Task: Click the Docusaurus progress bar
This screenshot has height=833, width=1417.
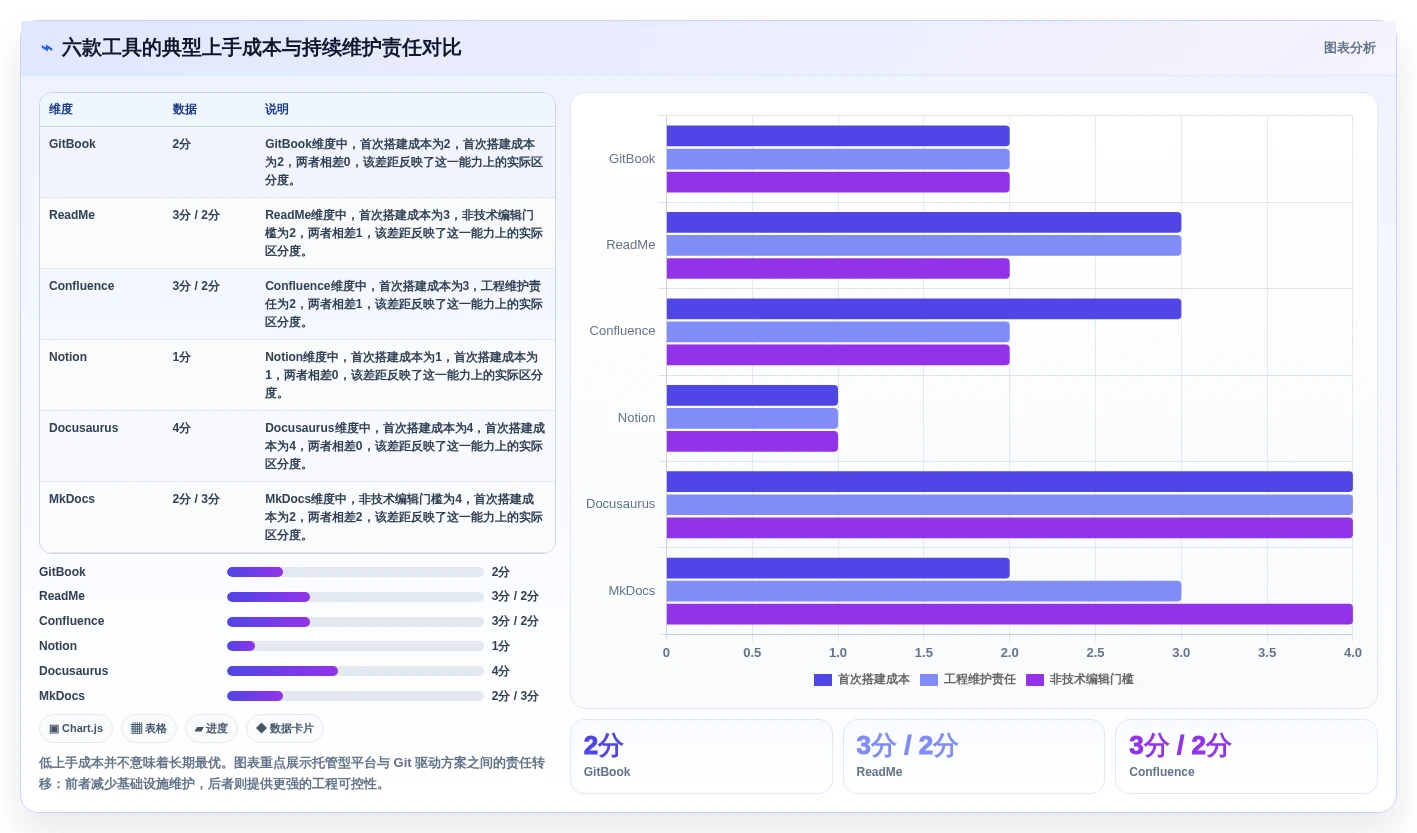Action: click(355, 671)
